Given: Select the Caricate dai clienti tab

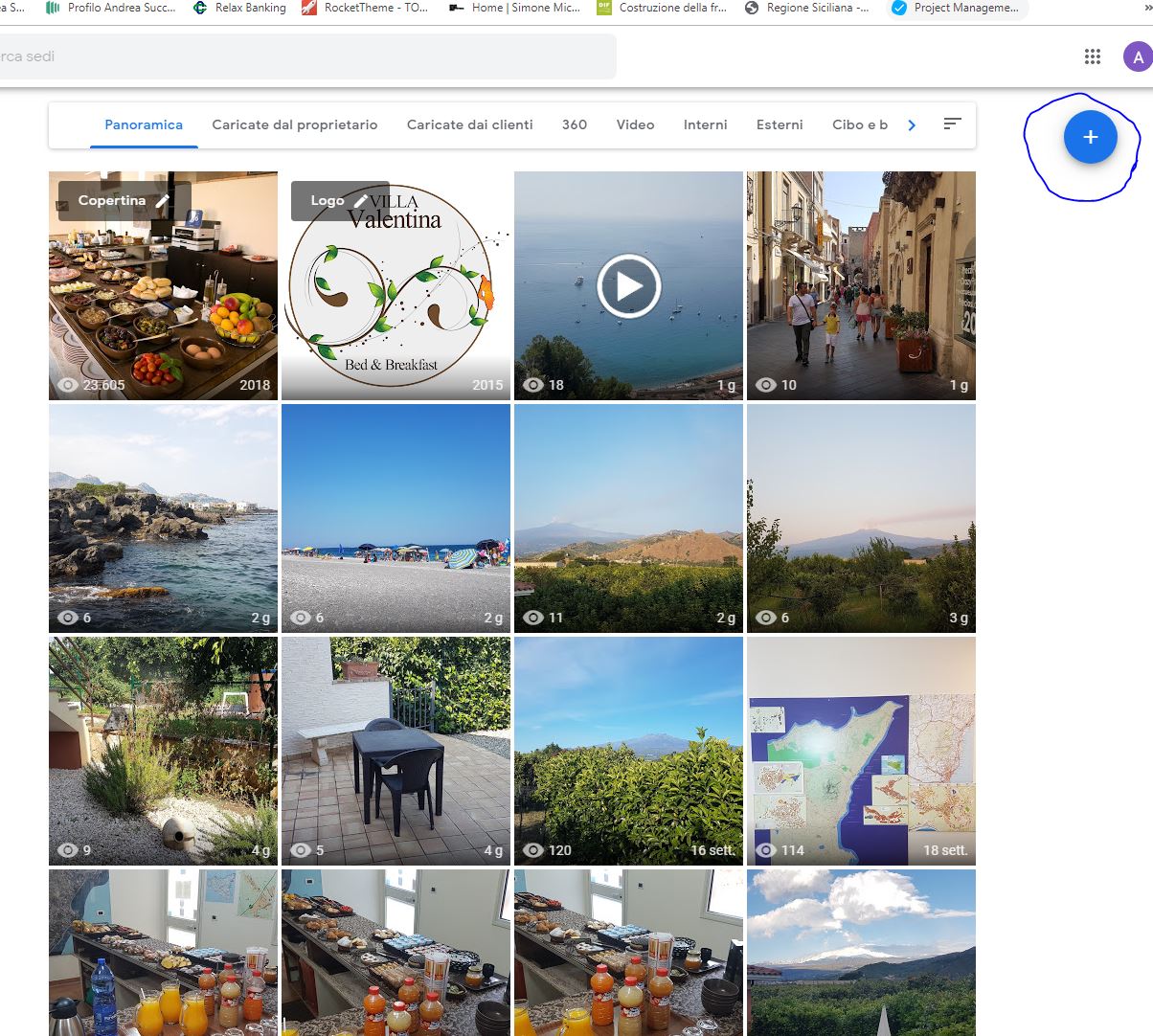Looking at the screenshot, I should click(469, 124).
